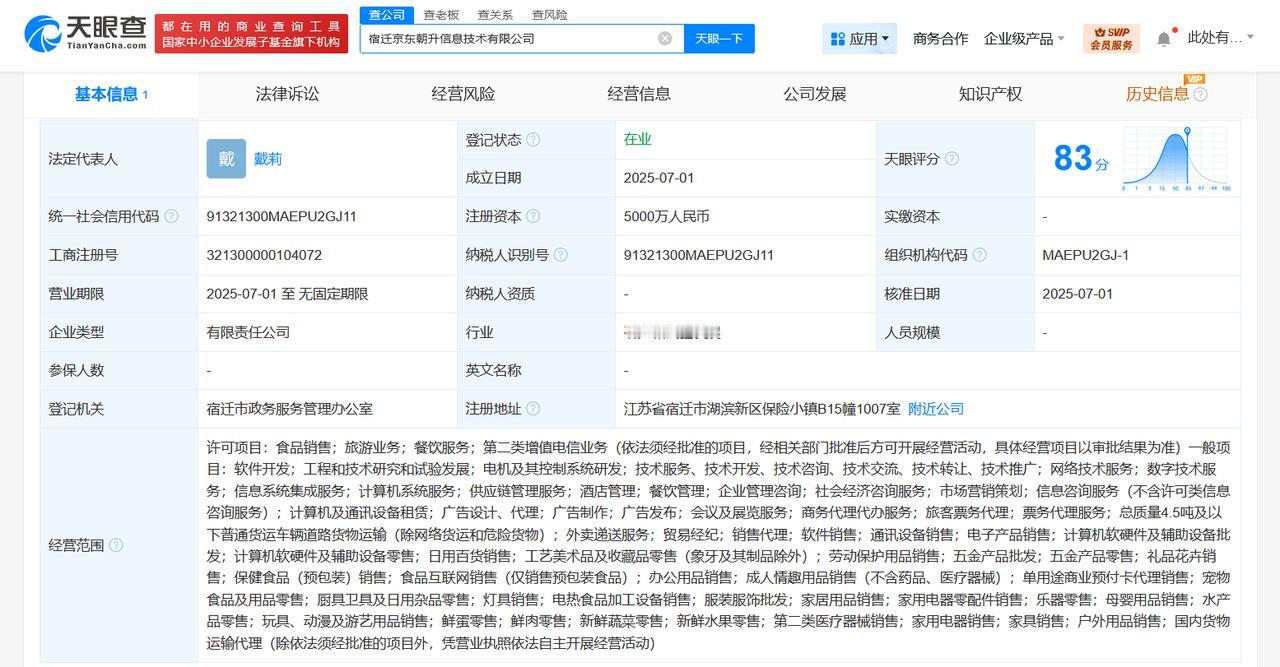Click the TianYan score distribution chart
This screenshot has width=1280, height=667.
coord(1176,159)
